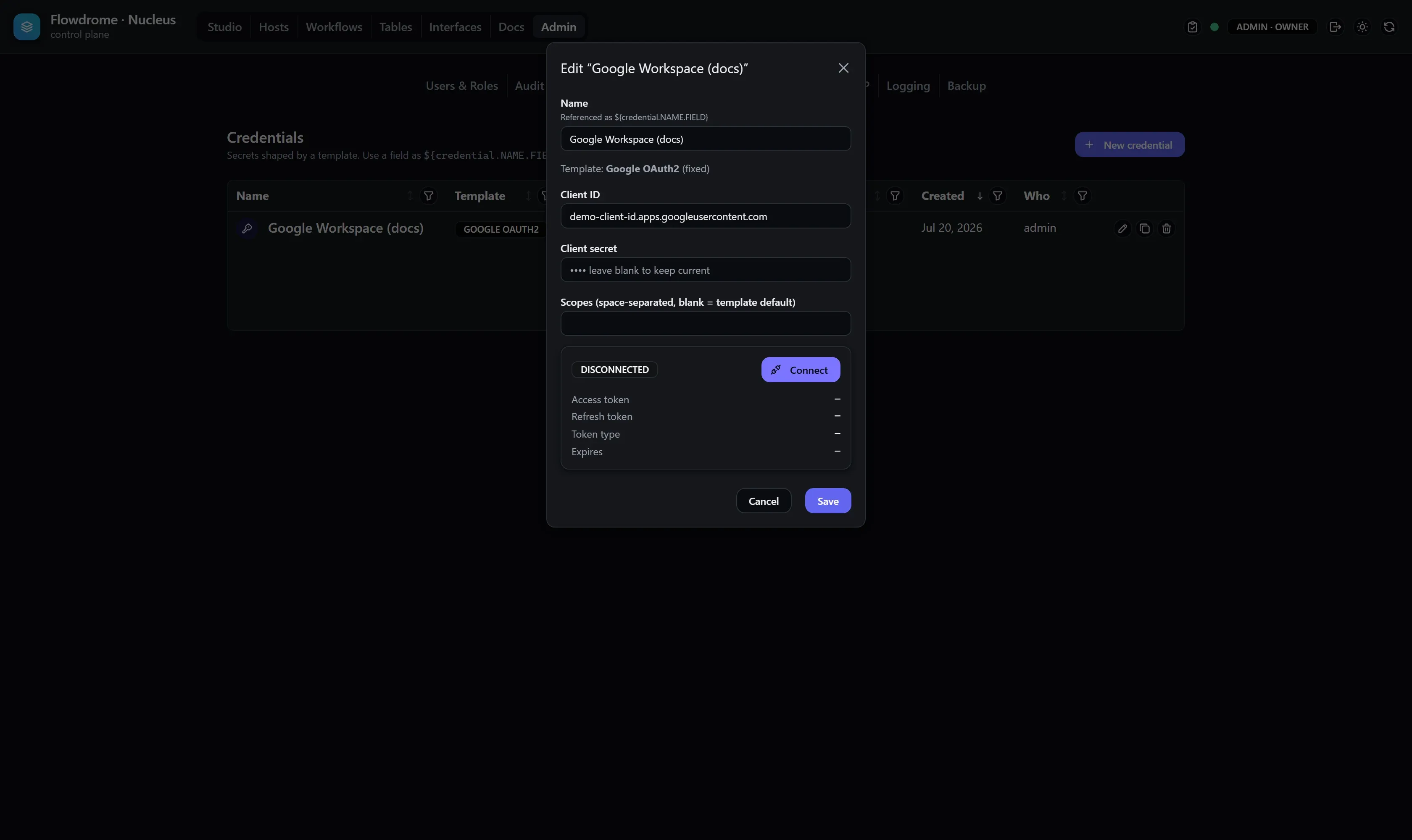Image resolution: width=1412 pixels, height=840 pixels.
Task: Open the Docs tab
Action: [x=511, y=26]
